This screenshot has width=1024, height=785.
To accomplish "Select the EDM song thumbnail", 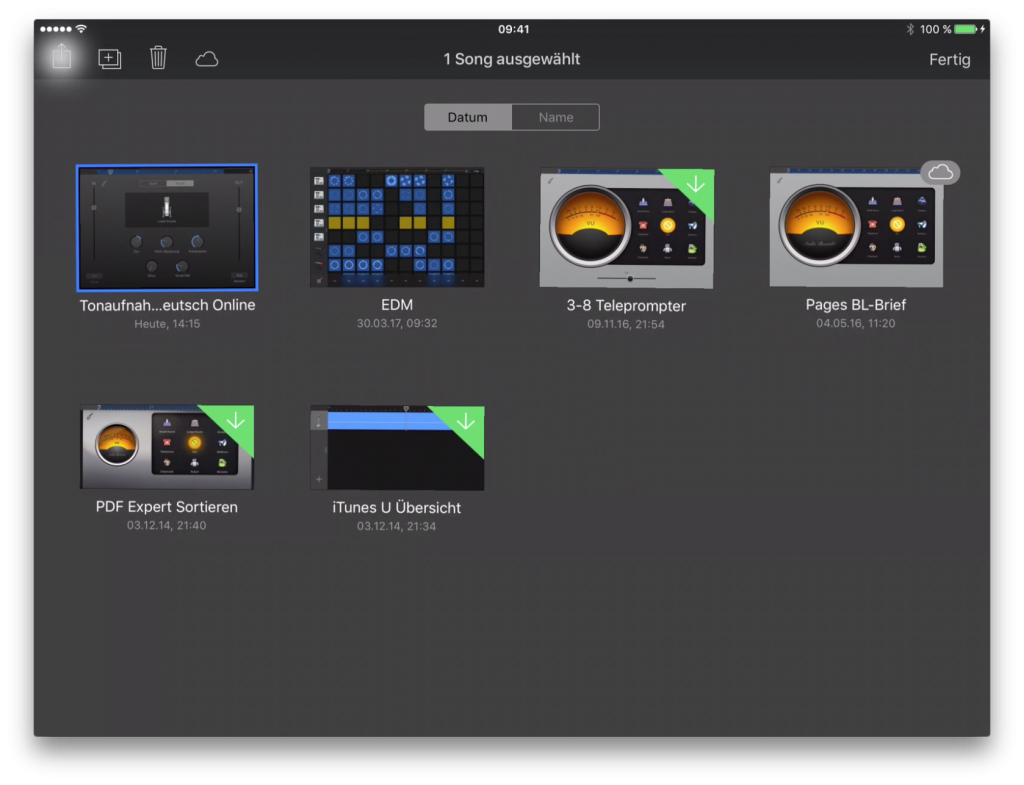I will pyautogui.click(x=397, y=227).
